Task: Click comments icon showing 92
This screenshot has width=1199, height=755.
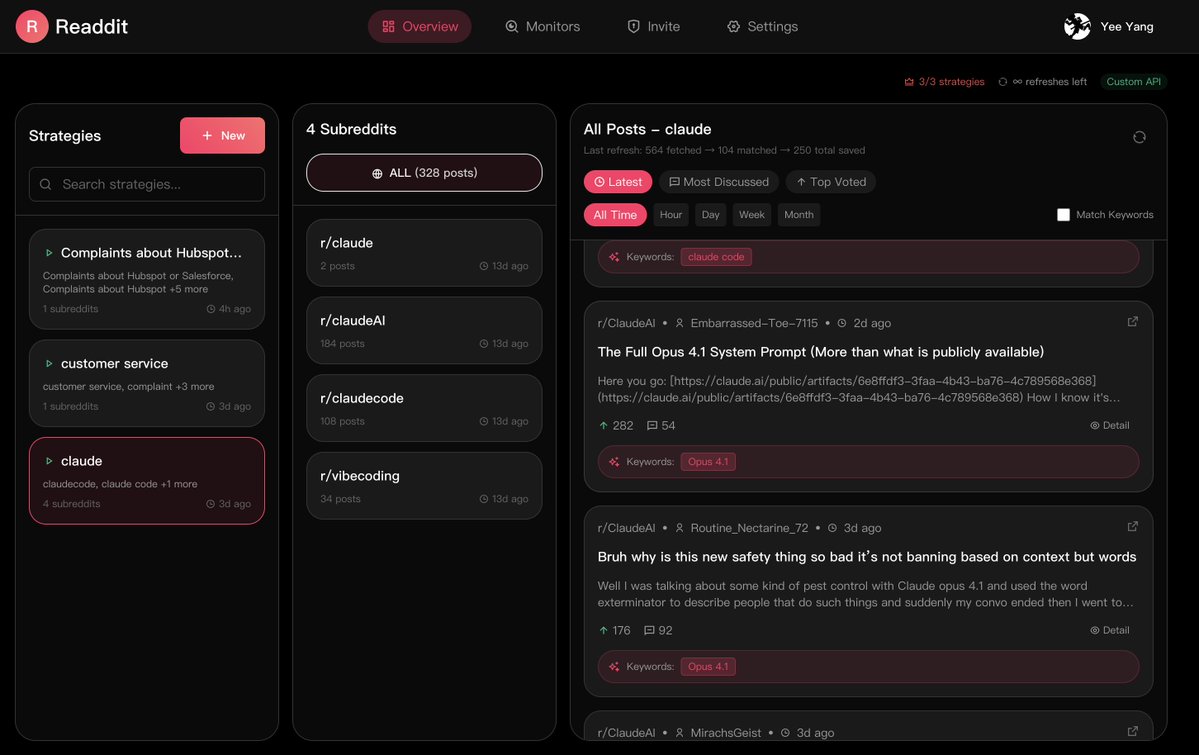Action: pos(649,630)
